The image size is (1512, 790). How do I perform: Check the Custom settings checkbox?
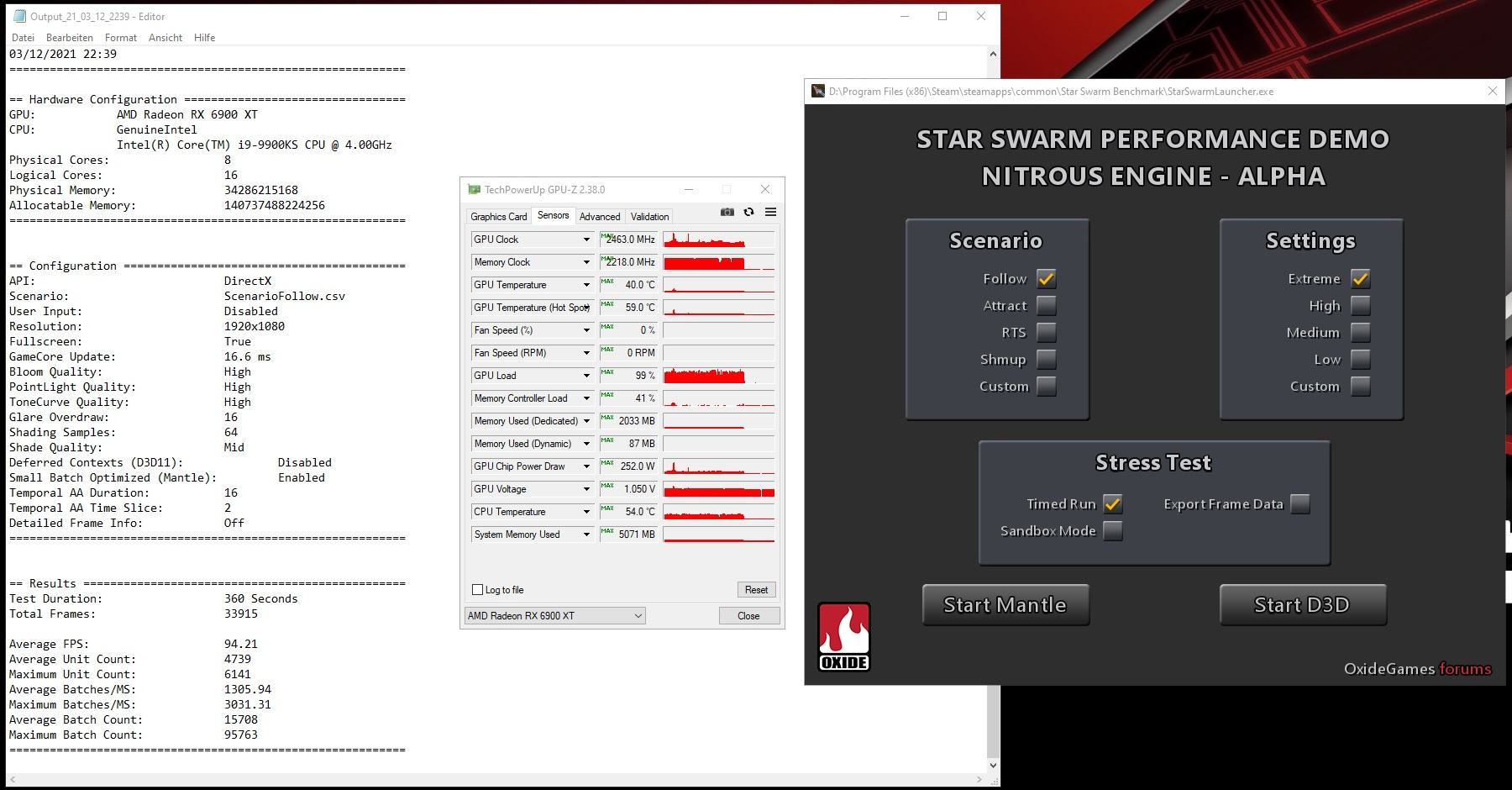pyautogui.click(x=1361, y=387)
